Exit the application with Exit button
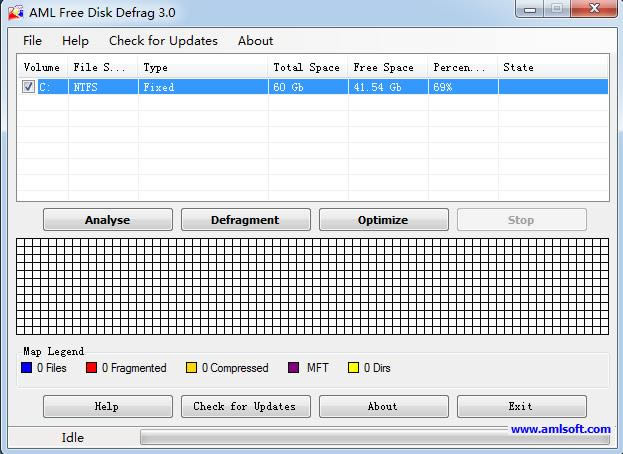The width and height of the screenshot is (623, 454). [521, 406]
